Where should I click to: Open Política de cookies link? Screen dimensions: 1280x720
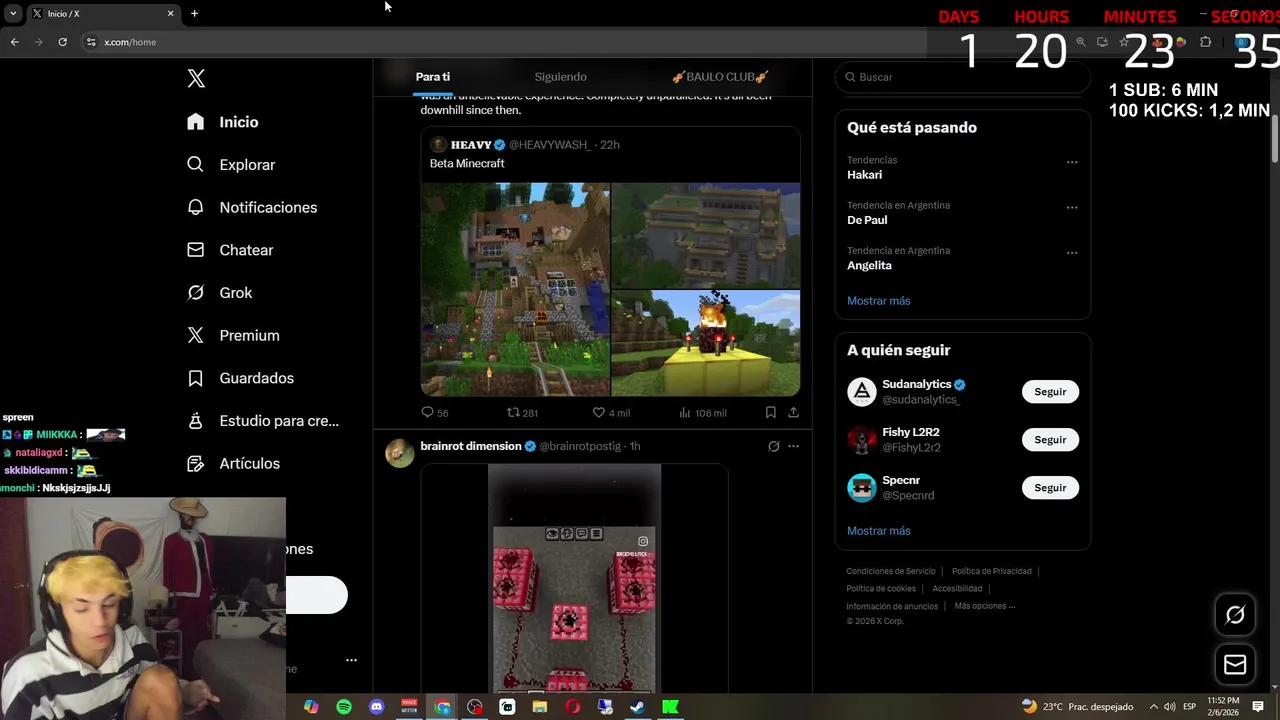coord(881,589)
